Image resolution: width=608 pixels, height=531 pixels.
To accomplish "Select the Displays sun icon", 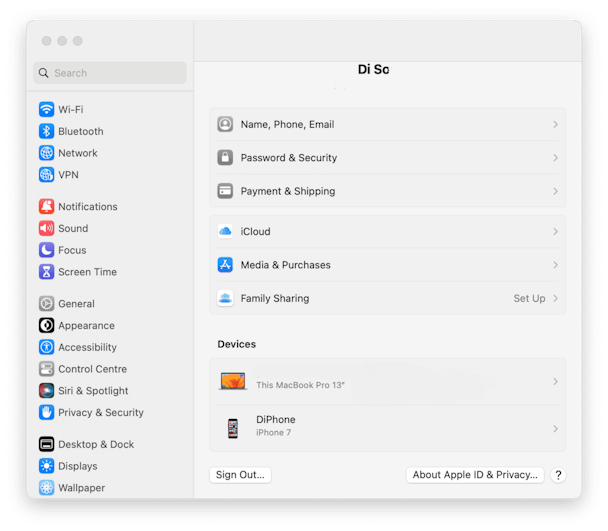I will click(46, 465).
